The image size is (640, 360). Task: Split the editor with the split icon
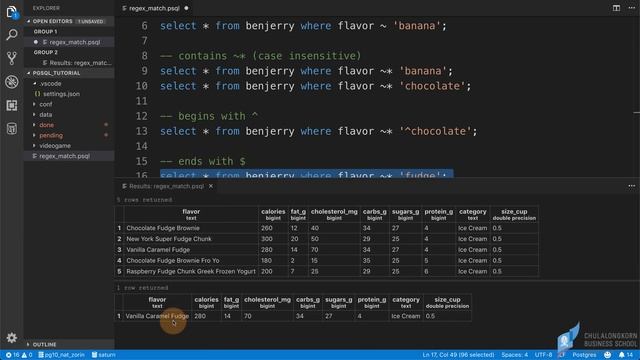tap(616, 8)
